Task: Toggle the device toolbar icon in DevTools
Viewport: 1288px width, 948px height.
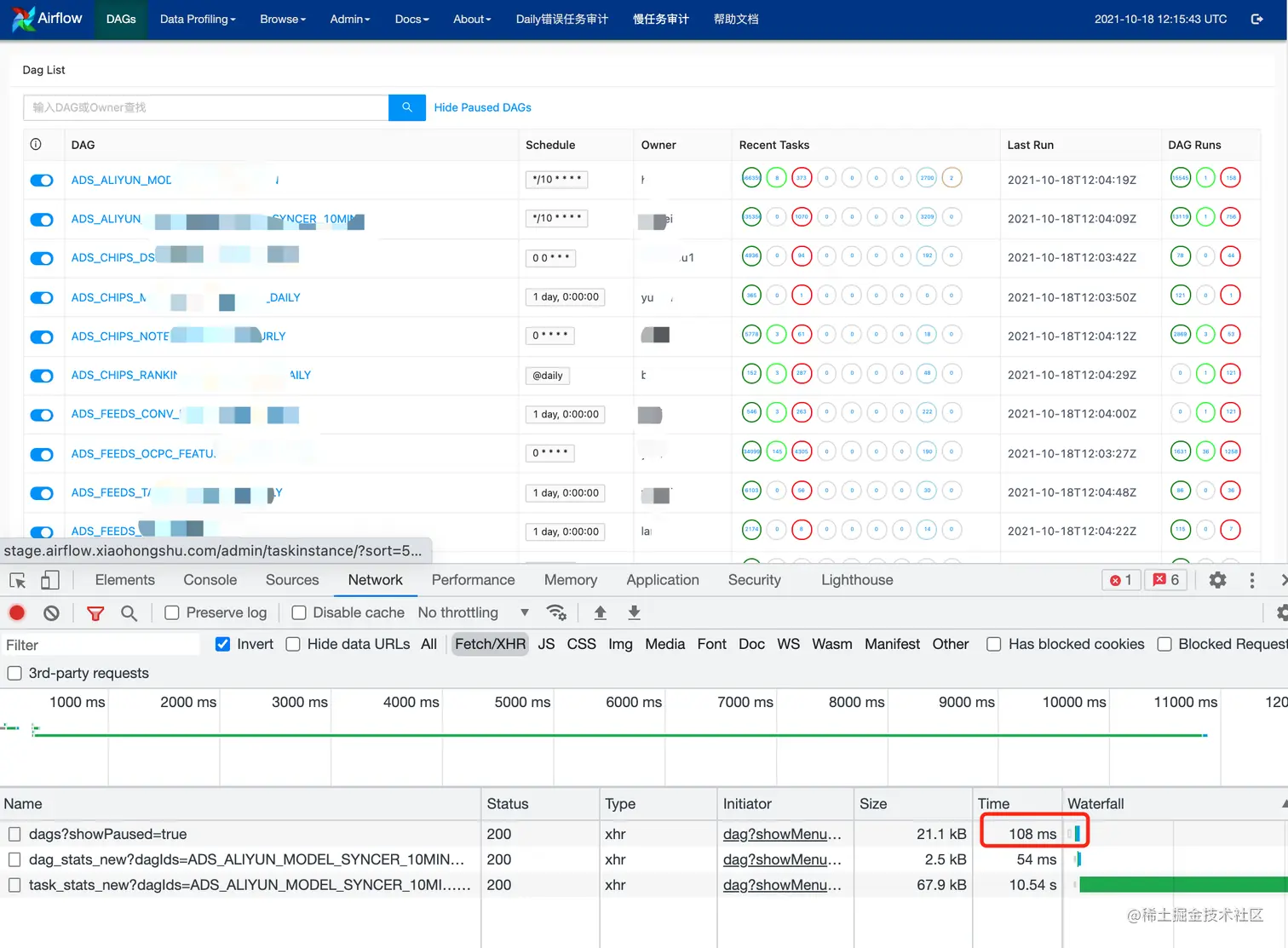Action: click(x=50, y=580)
